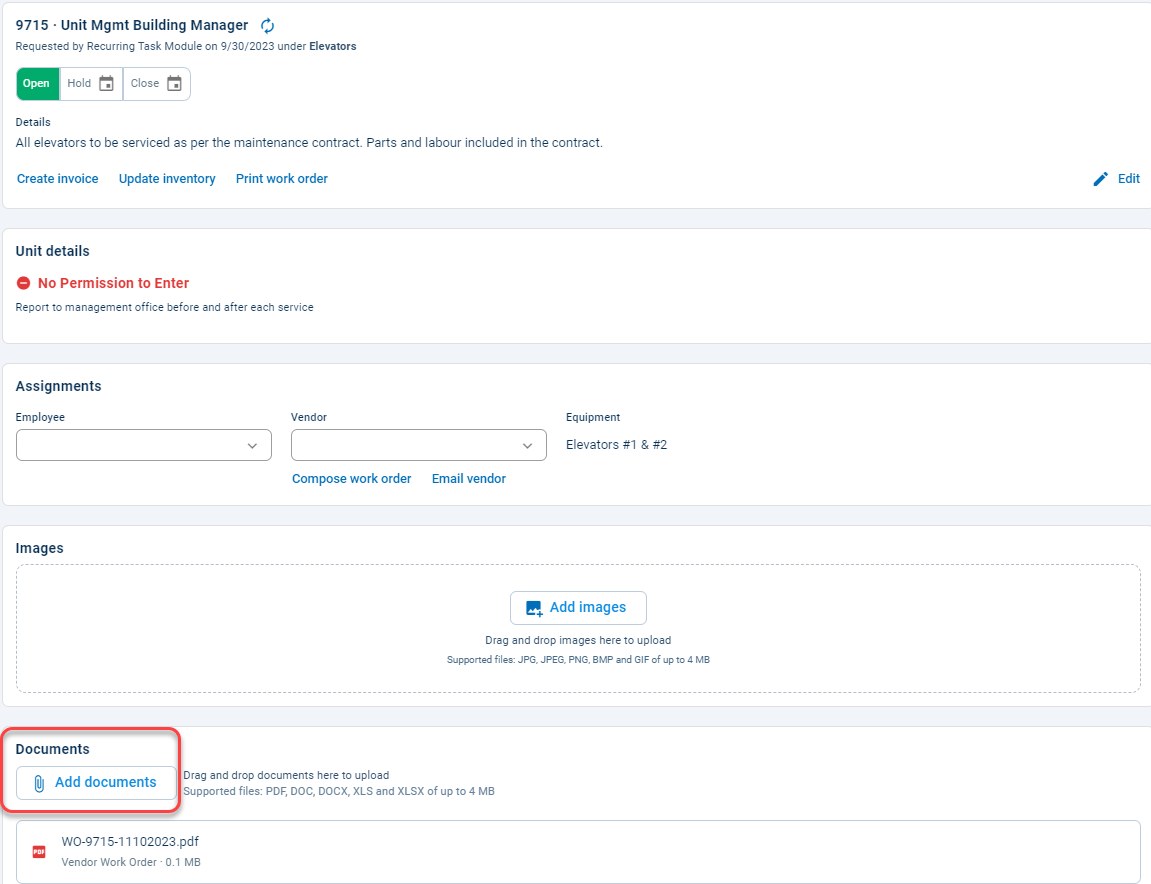Click the Vendor Work Order · 0.1 MB text
This screenshot has width=1151, height=884.
(x=131, y=863)
